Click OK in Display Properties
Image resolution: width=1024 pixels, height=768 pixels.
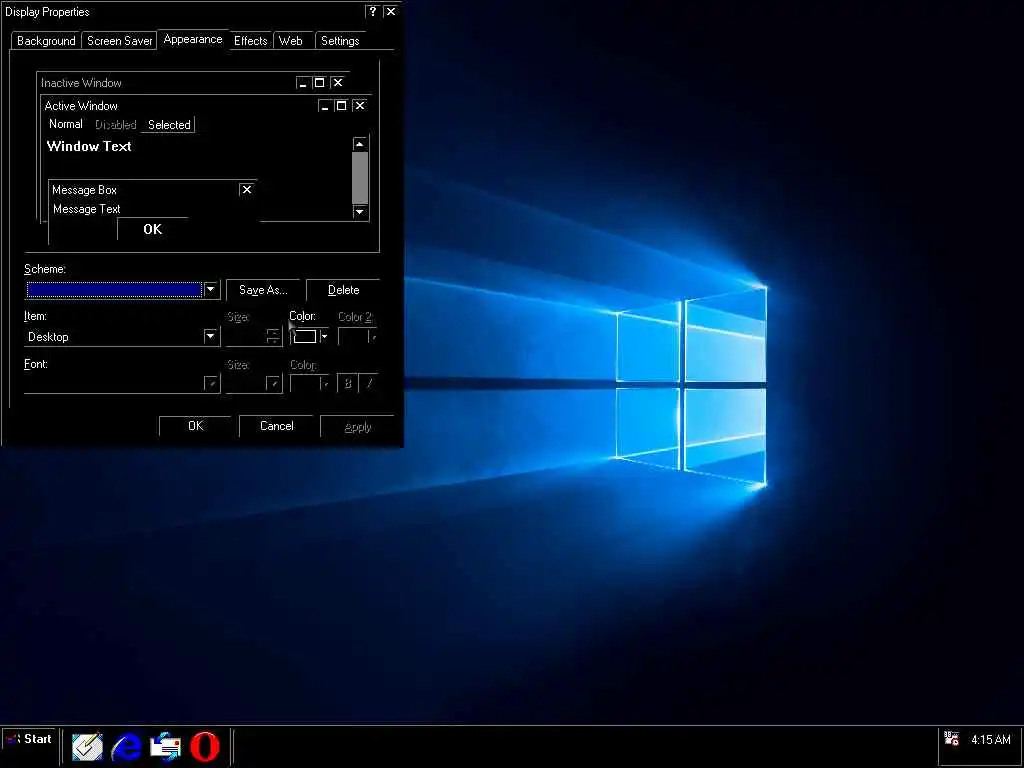pyautogui.click(x=195, y=426)
